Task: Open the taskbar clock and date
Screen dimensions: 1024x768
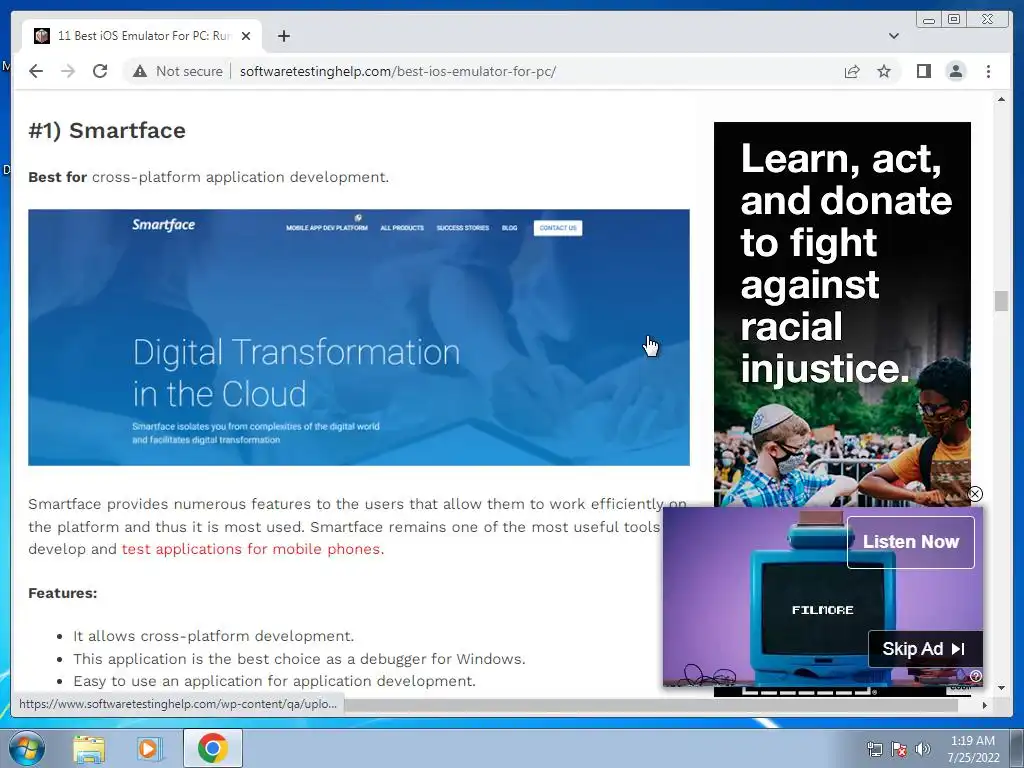Action: (973, 749)
